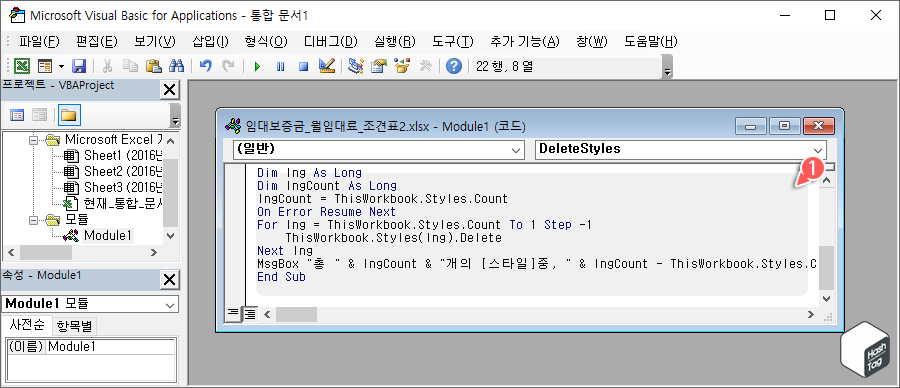Click the On Error Resume Next line
The width and height of the screenshot is (900, 388).
click(326, 212)
